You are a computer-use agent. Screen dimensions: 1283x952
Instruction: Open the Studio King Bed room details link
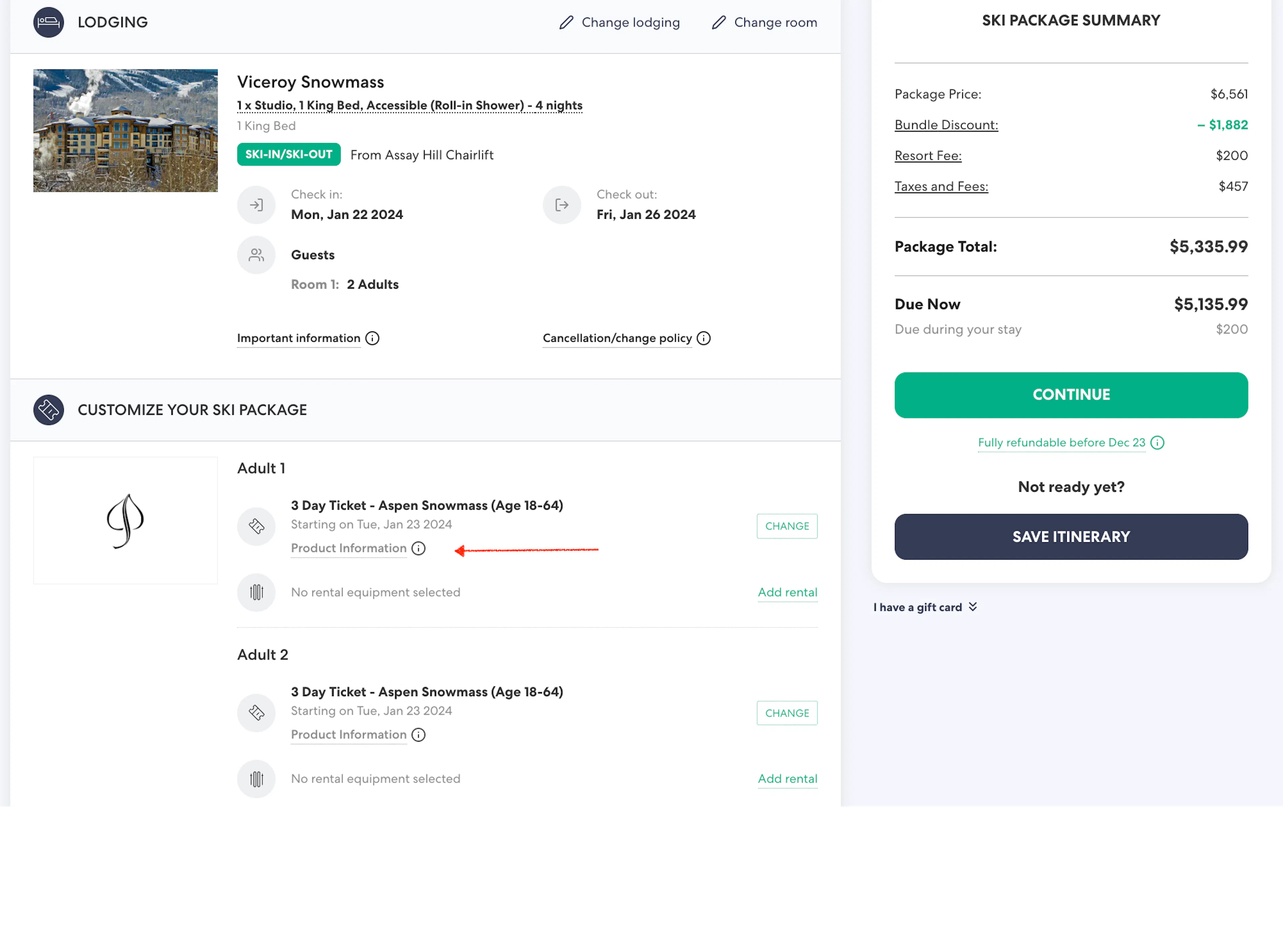(x=409, y=106)
